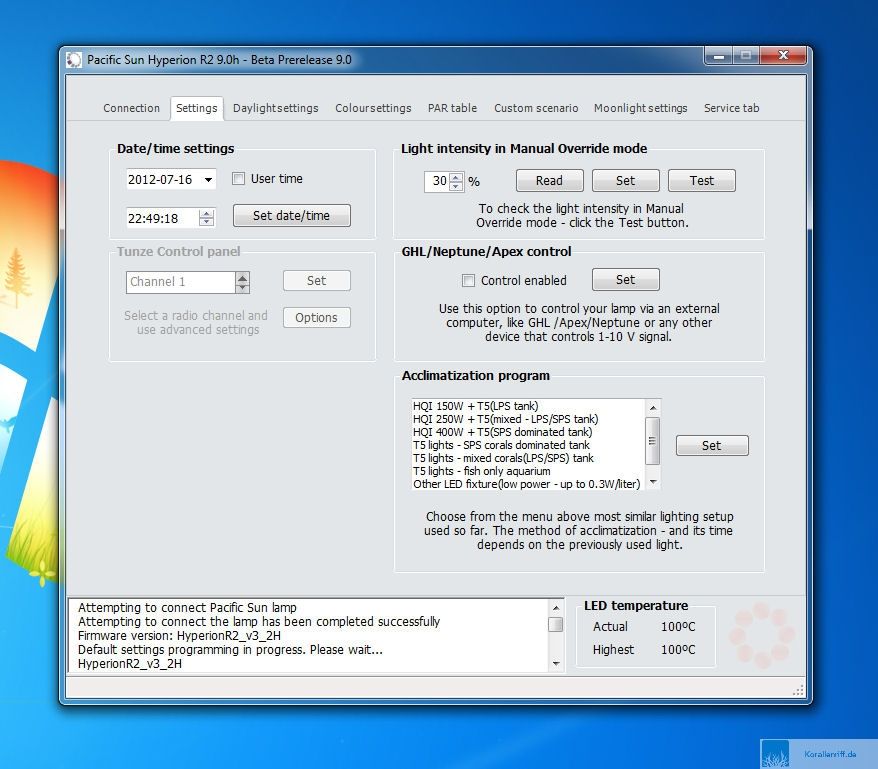This screenshot has width=878, height=769.
Task: Click the Pacific Sun app icon in title bar
Action: pyautogui.click(x=74, y=60)
